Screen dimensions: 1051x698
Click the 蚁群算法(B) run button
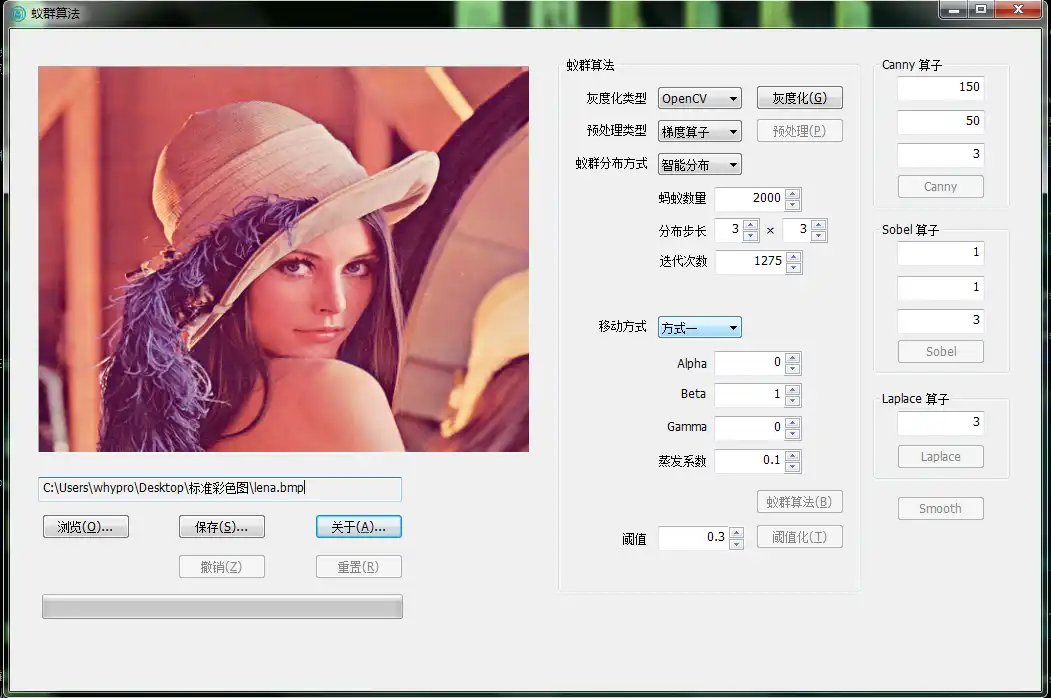pyautogui.click(x=799, y=502)
